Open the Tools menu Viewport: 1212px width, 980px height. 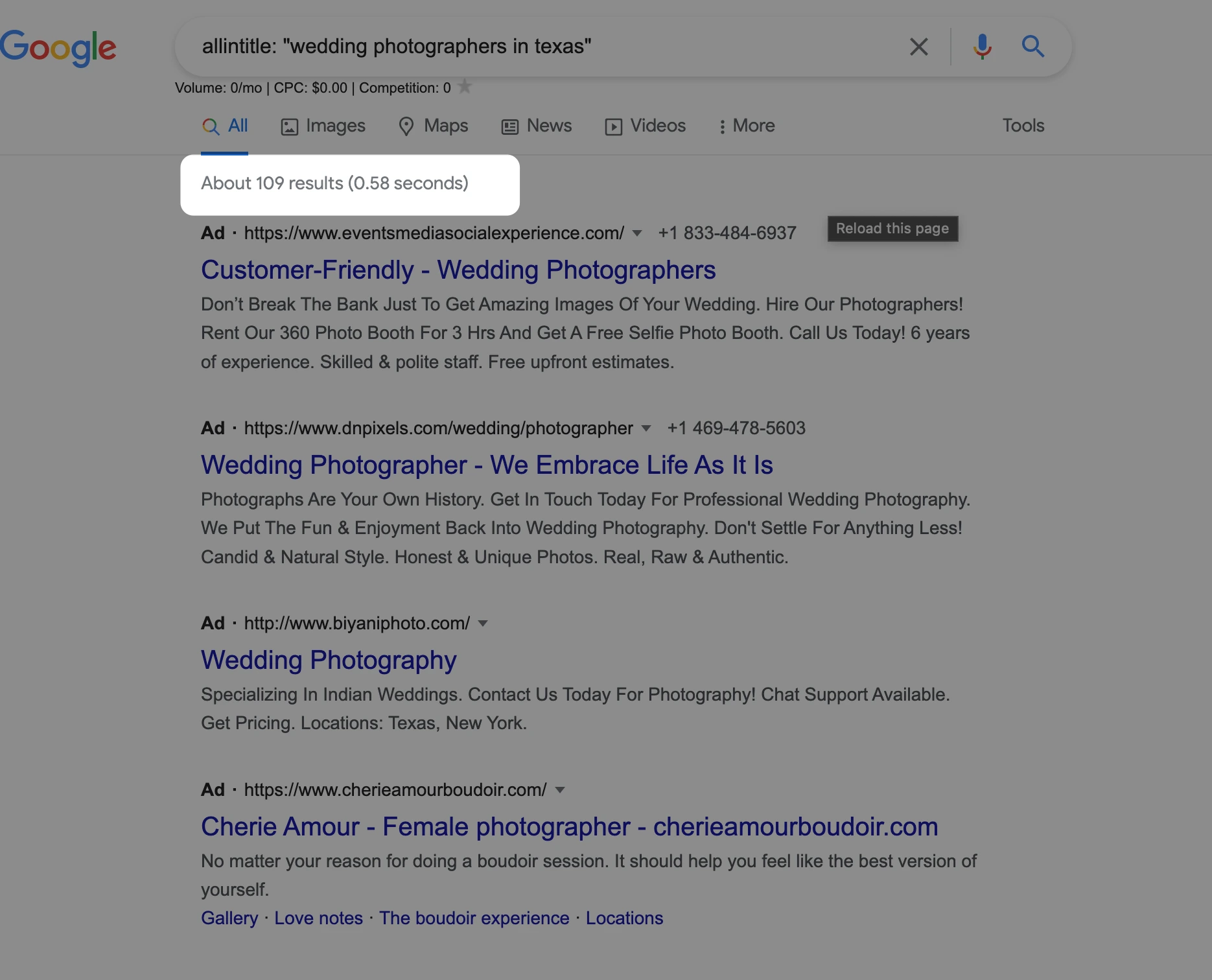click(x=1023, y=126)
